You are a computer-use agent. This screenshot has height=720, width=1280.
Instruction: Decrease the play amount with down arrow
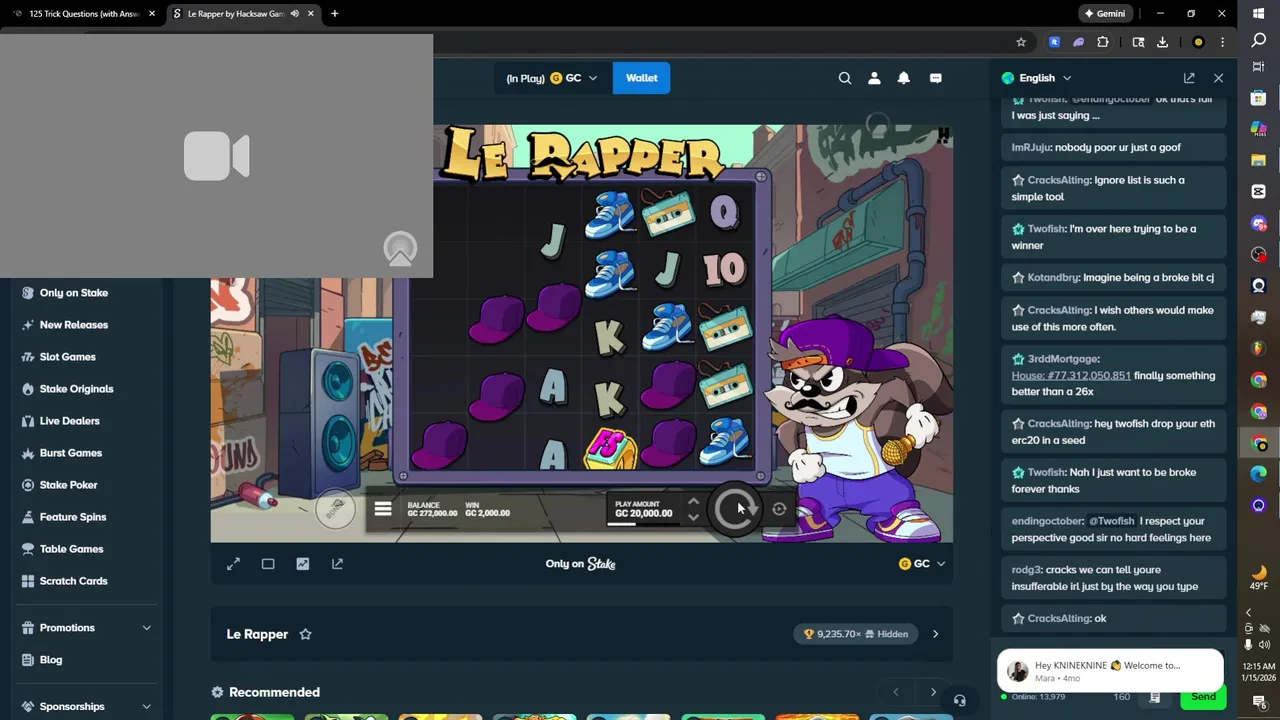693,518
